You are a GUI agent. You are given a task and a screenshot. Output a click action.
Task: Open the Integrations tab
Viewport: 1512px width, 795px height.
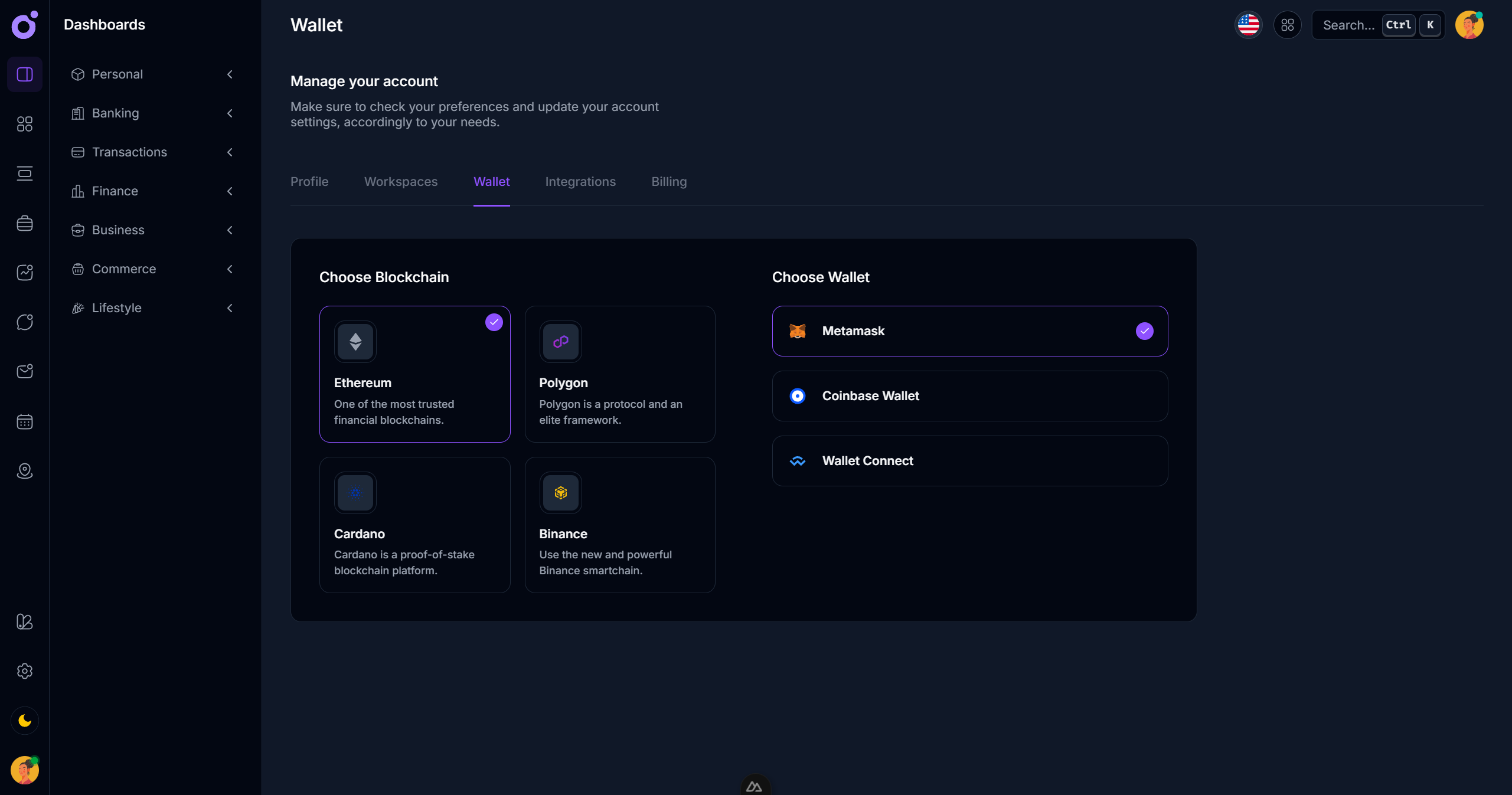click(580, 182)
